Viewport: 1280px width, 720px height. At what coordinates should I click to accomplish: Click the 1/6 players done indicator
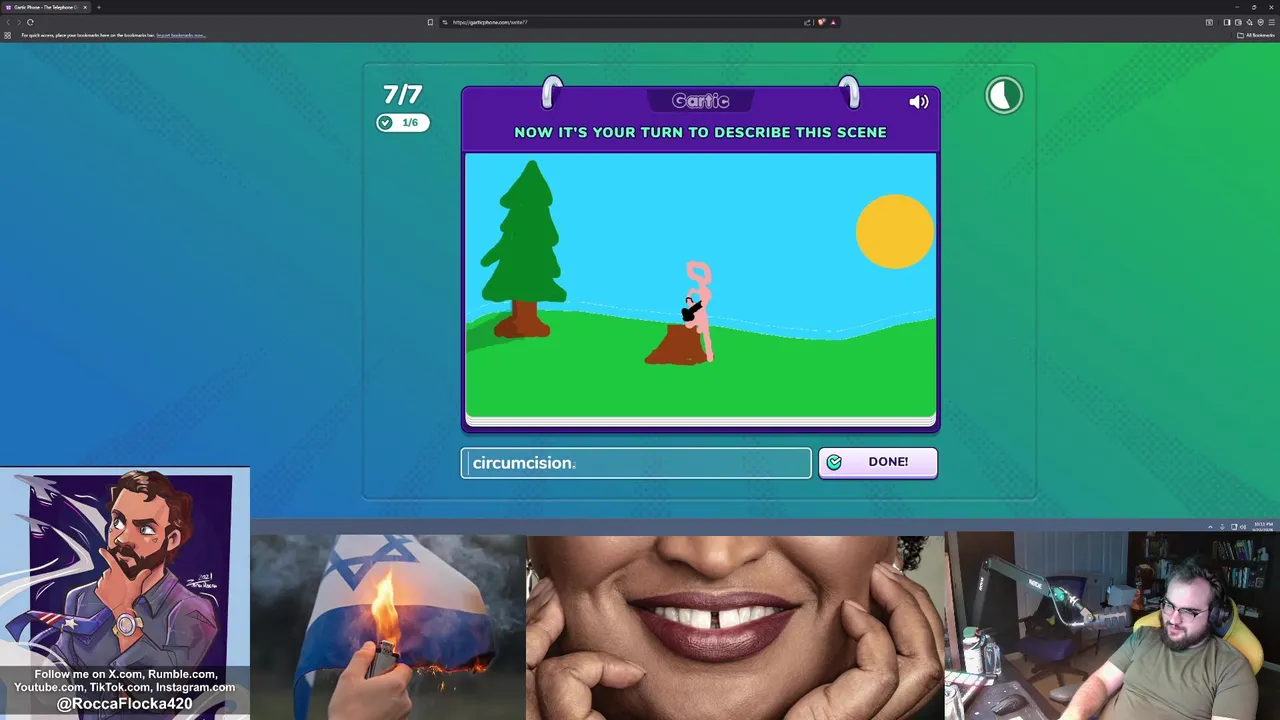tap(403, 122)
